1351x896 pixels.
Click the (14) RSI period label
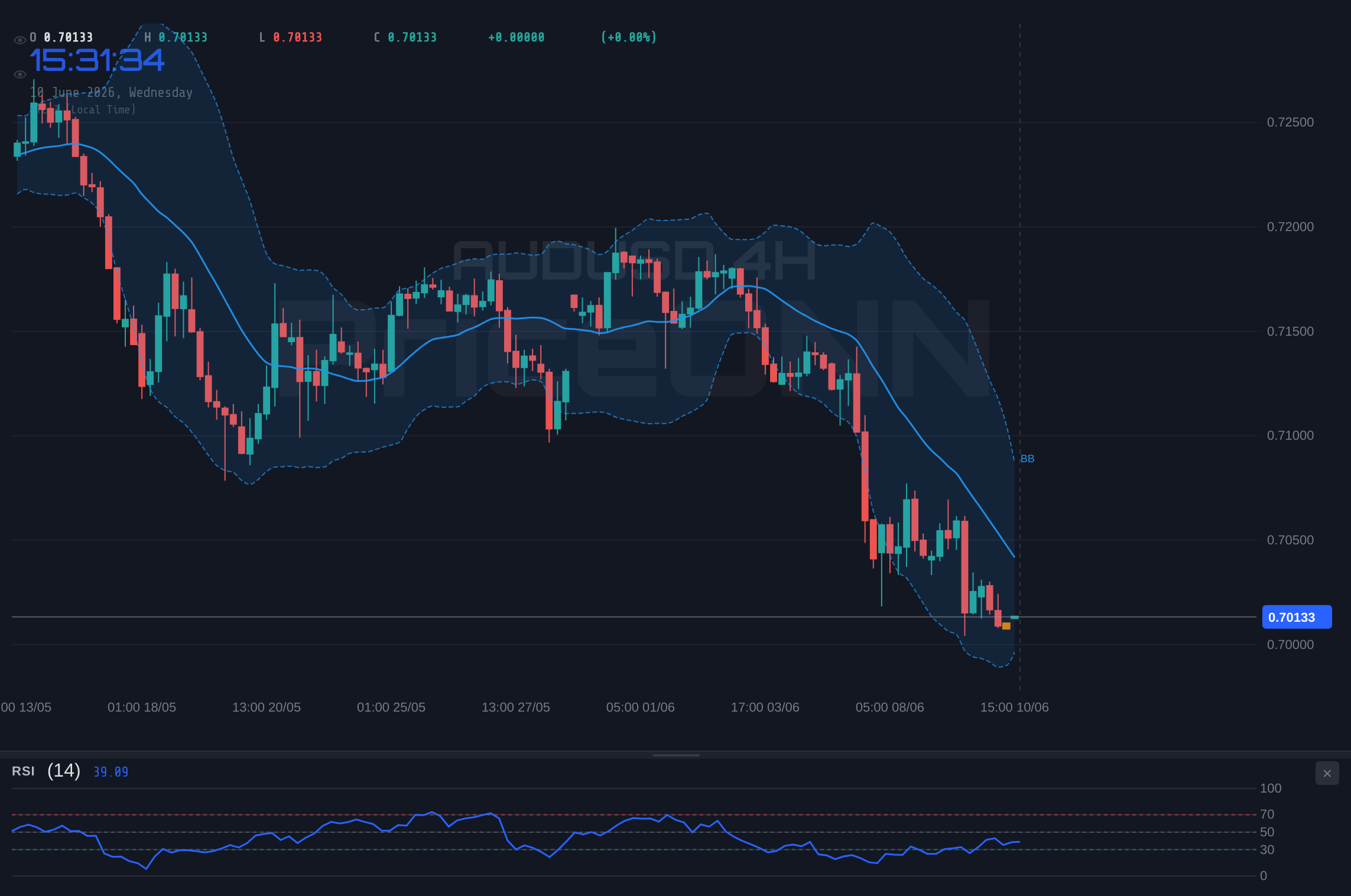(x=64, y=771)
